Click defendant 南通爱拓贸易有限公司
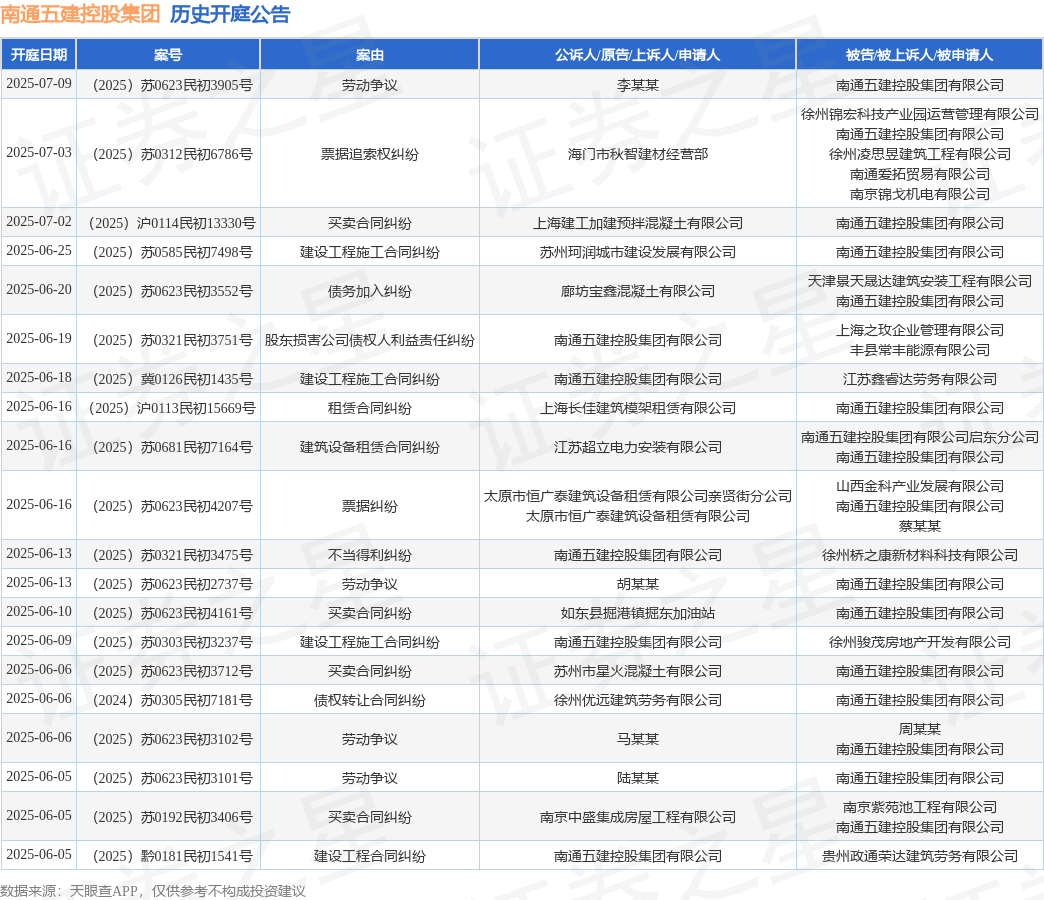 919,174
